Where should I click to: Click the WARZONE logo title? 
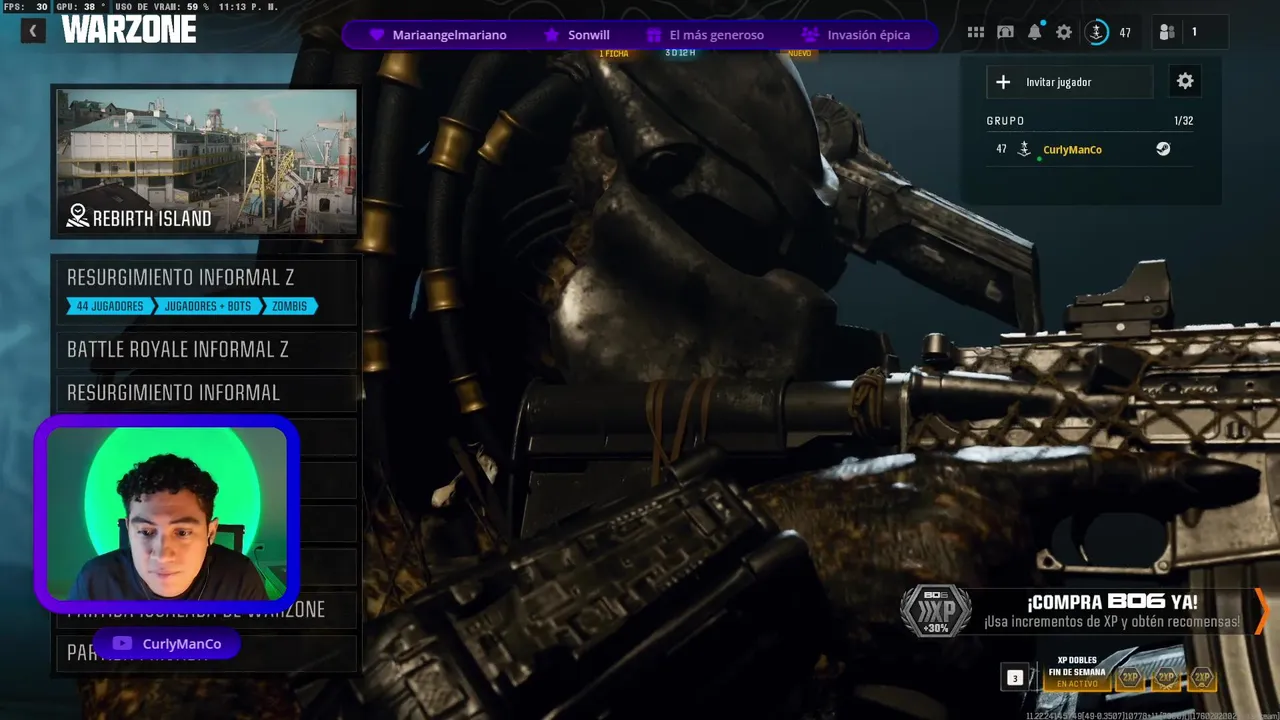click(x=129, y=30)
